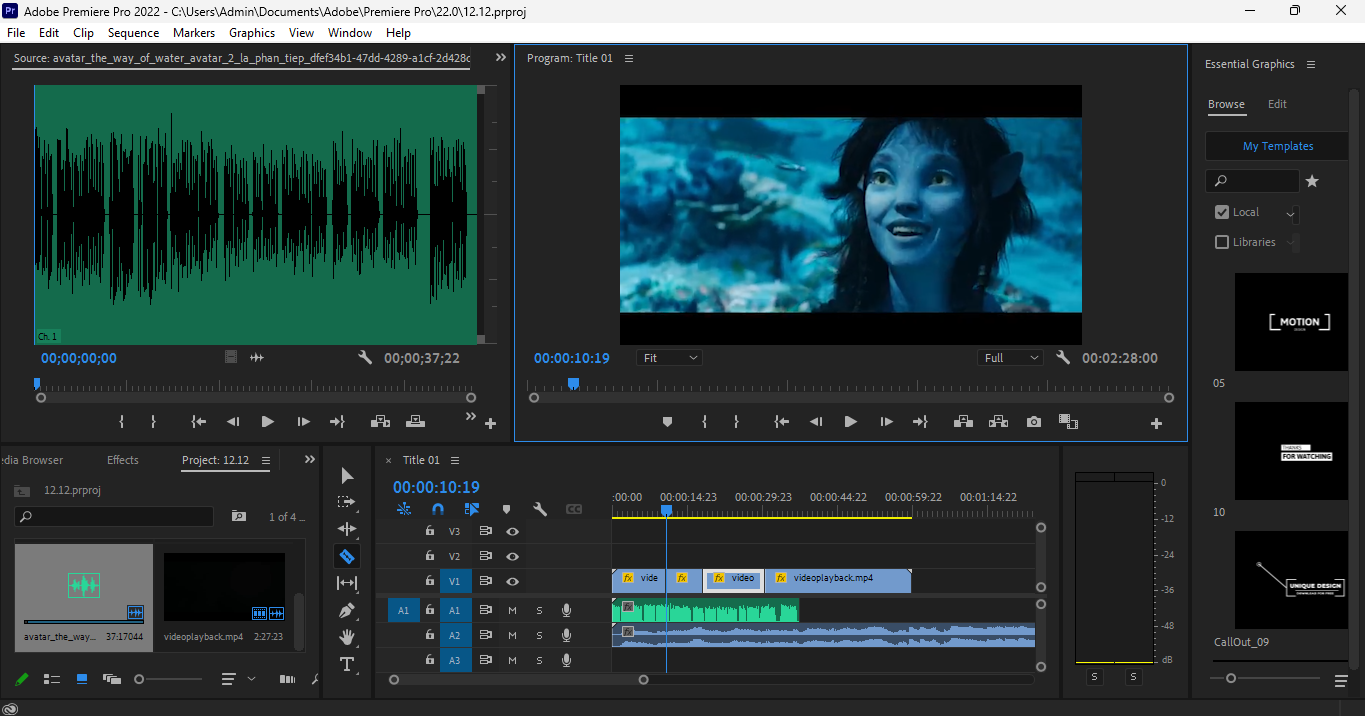Select the Selection tool arrow

click(347, 475)
